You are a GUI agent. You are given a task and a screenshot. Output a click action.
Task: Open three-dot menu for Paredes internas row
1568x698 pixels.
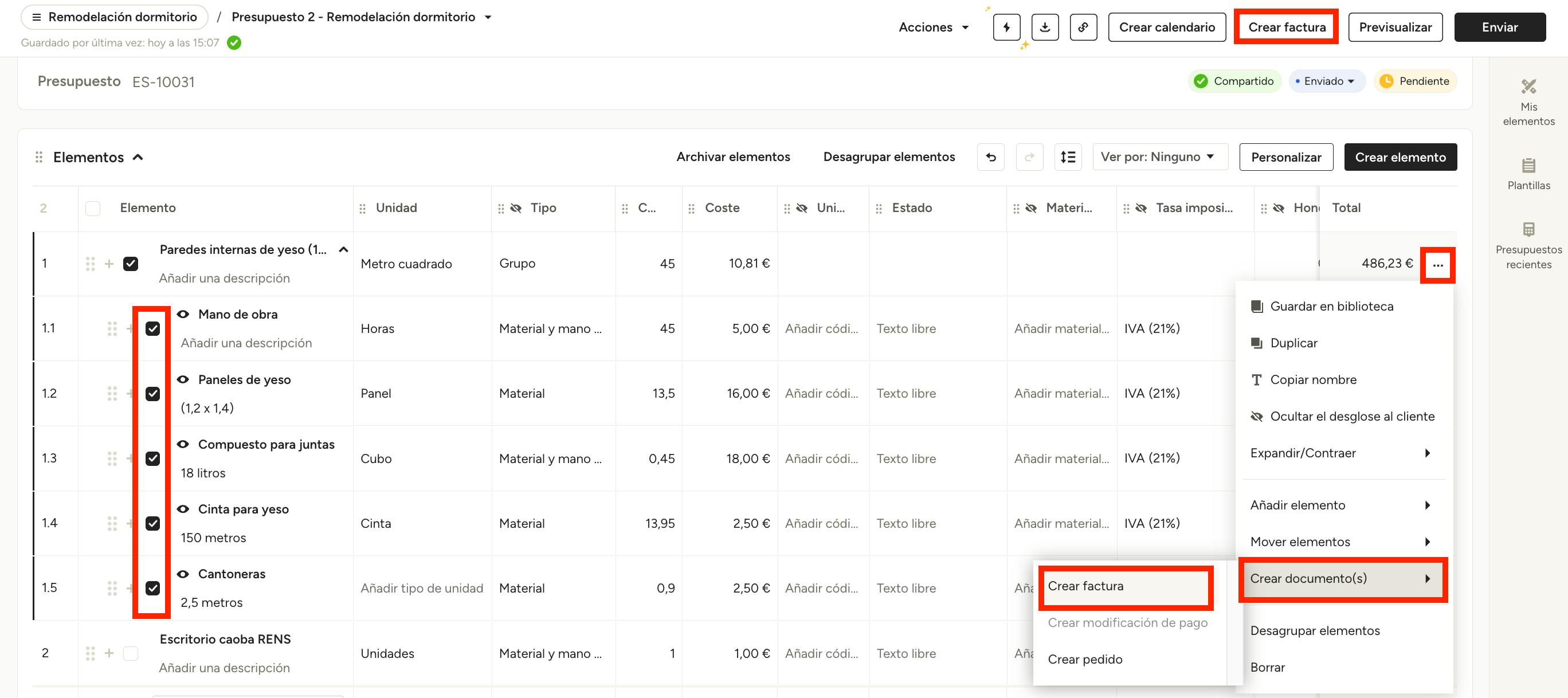(1437, 265)
